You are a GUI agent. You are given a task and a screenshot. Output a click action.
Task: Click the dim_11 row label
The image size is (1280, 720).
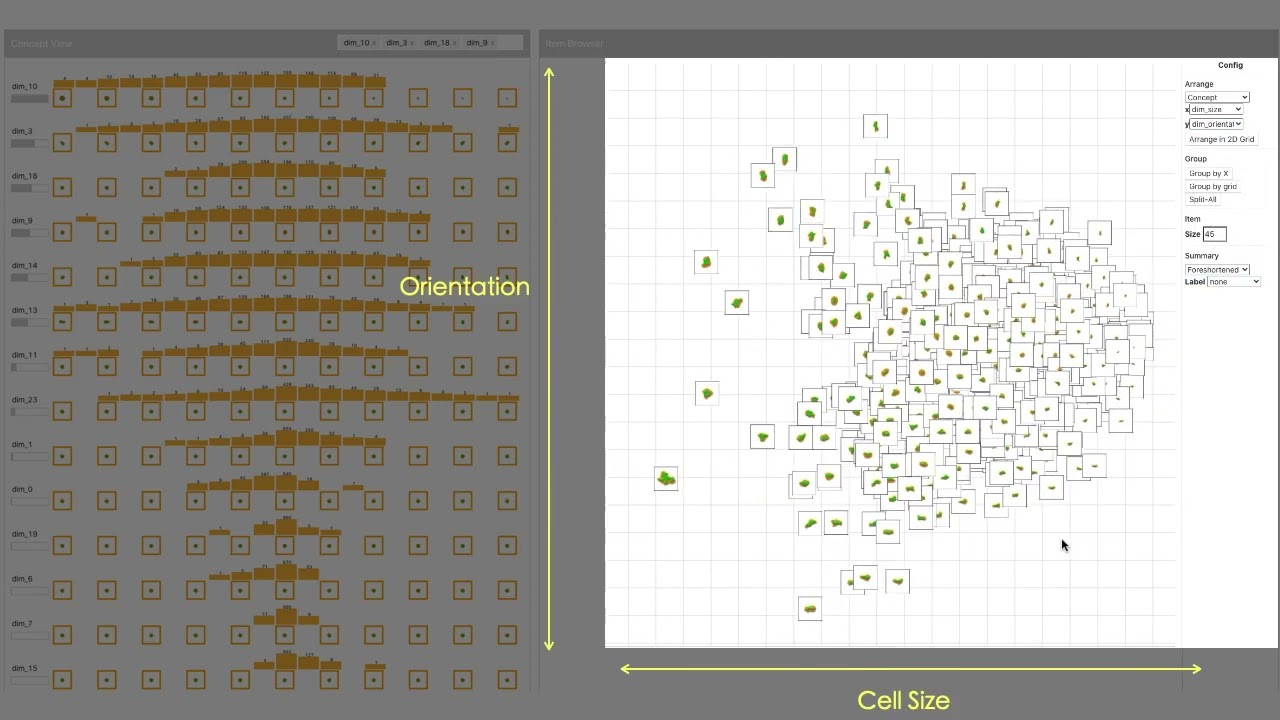(24, 355)
